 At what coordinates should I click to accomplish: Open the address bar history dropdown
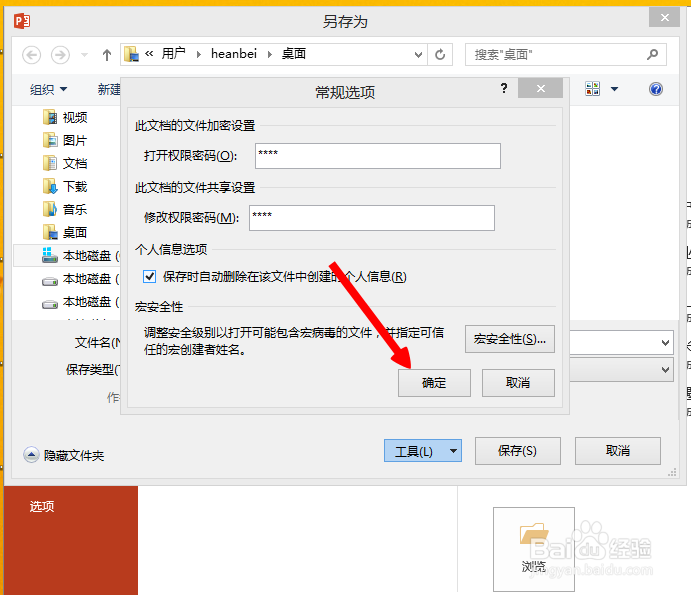[x=418, y=55]
